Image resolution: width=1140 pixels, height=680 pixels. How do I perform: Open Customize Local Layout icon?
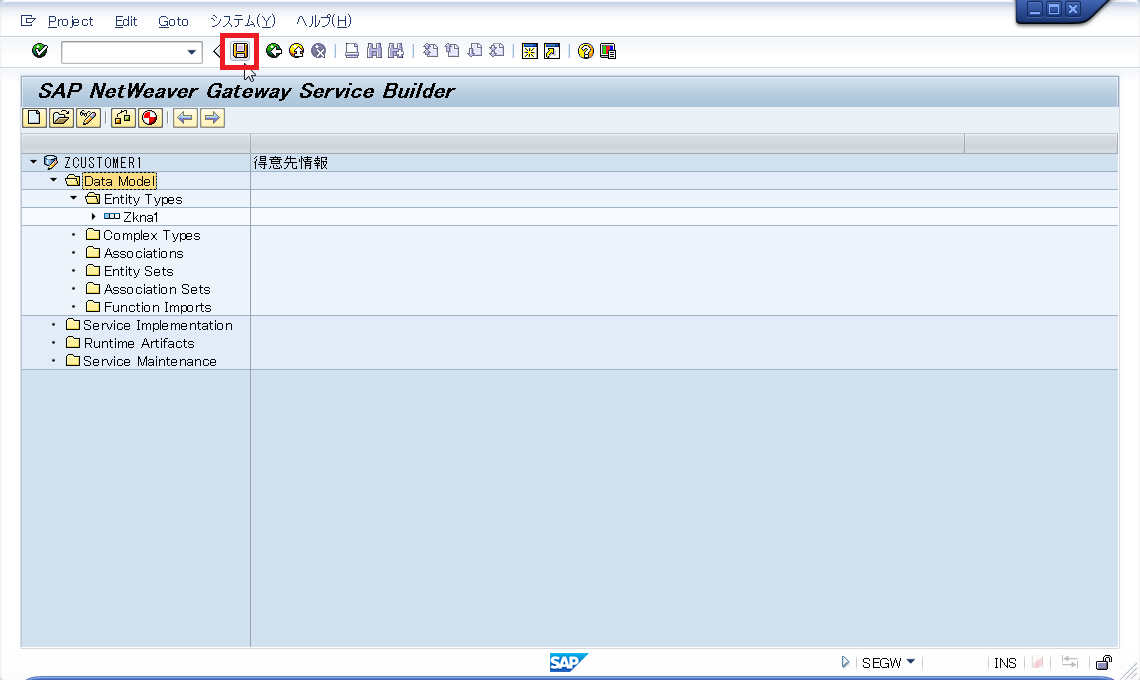tap(608, 51)
